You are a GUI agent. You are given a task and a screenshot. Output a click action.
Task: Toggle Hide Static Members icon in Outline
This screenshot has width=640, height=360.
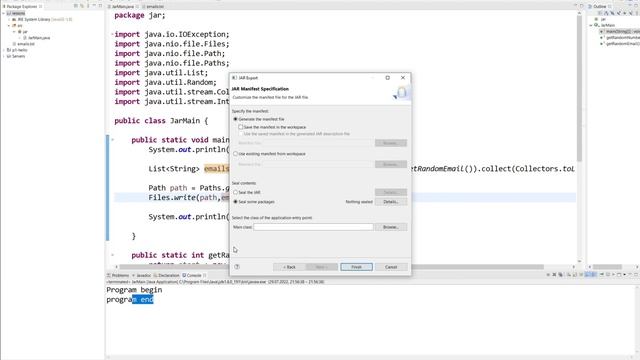tap(619, 13)
